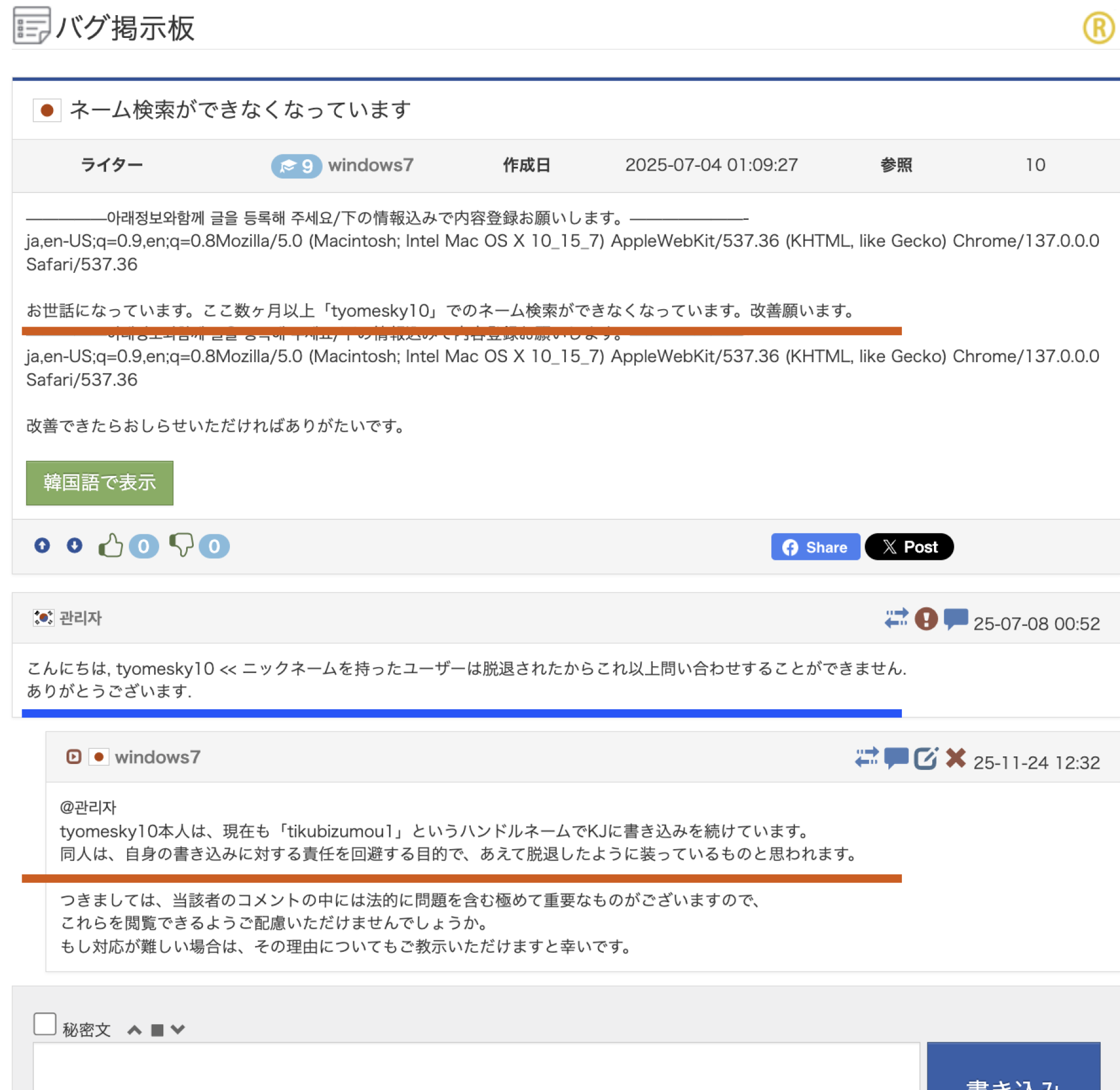Image resolution: width=1120 pixels, height=1090 pixels.
Task: Share post on Facebook
Action: (x=815, y=547)
